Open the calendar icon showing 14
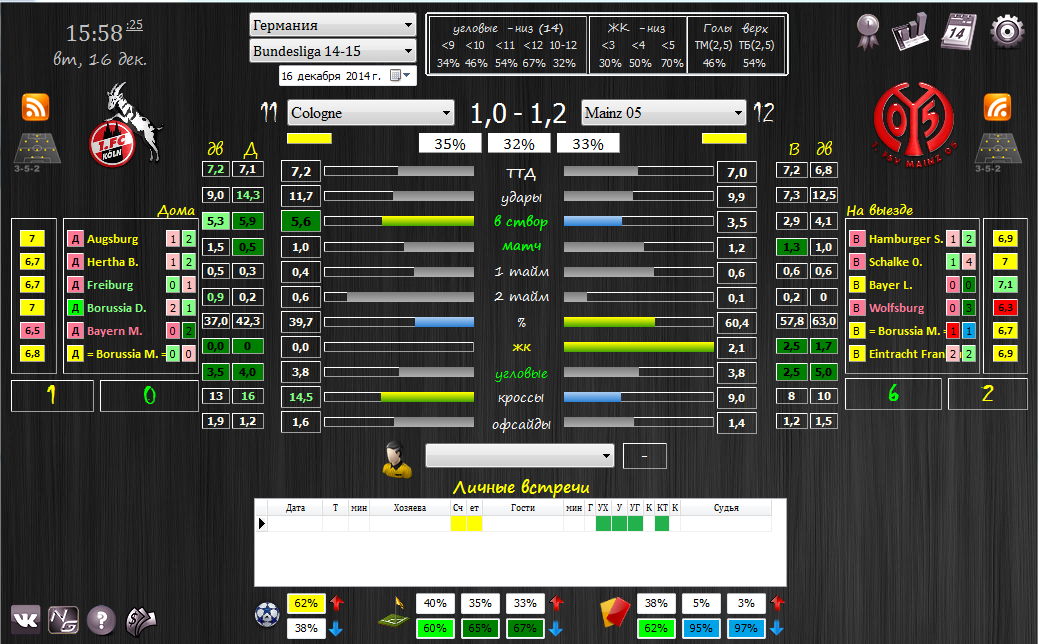 click(x=958, y=31)
